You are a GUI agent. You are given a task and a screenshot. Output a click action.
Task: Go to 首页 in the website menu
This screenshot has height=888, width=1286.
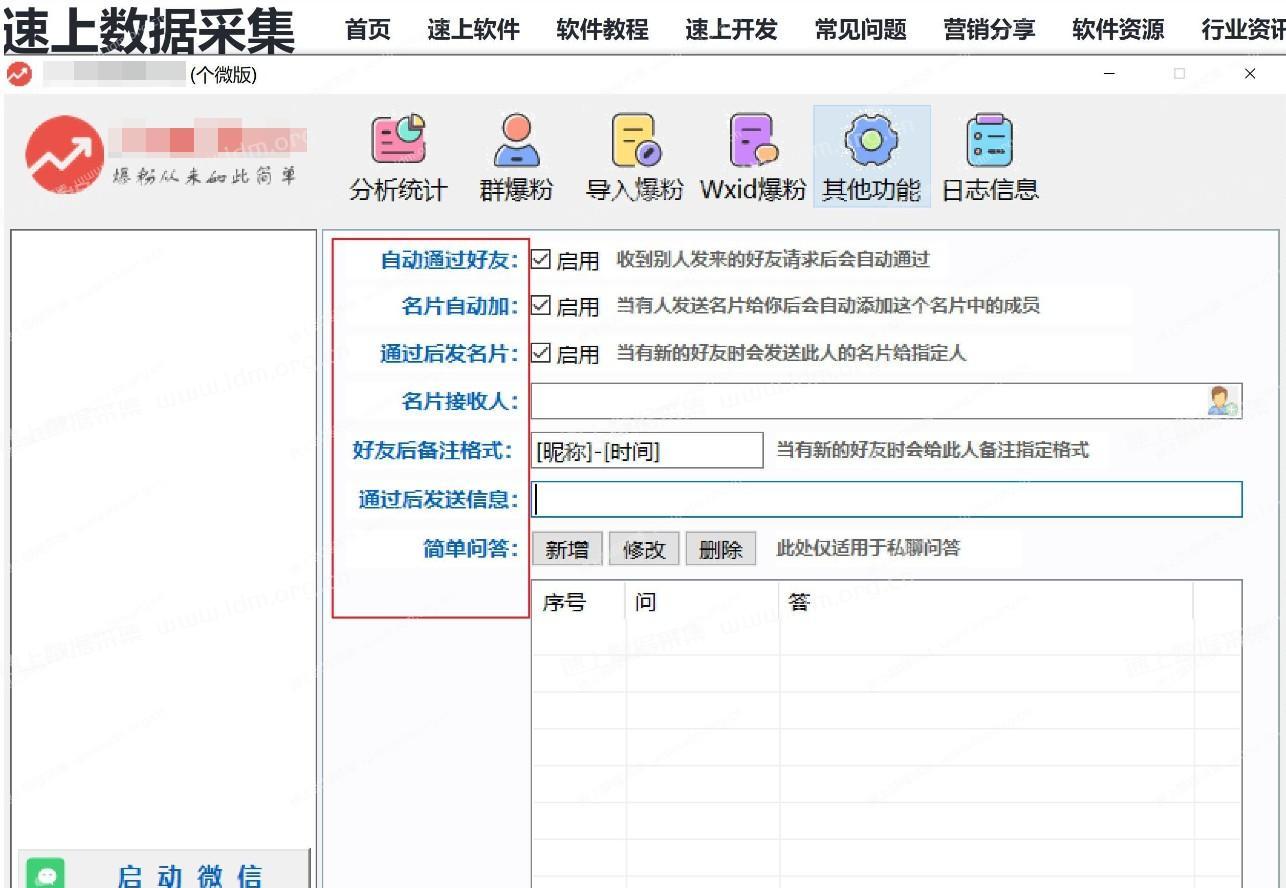click(368, 30)
